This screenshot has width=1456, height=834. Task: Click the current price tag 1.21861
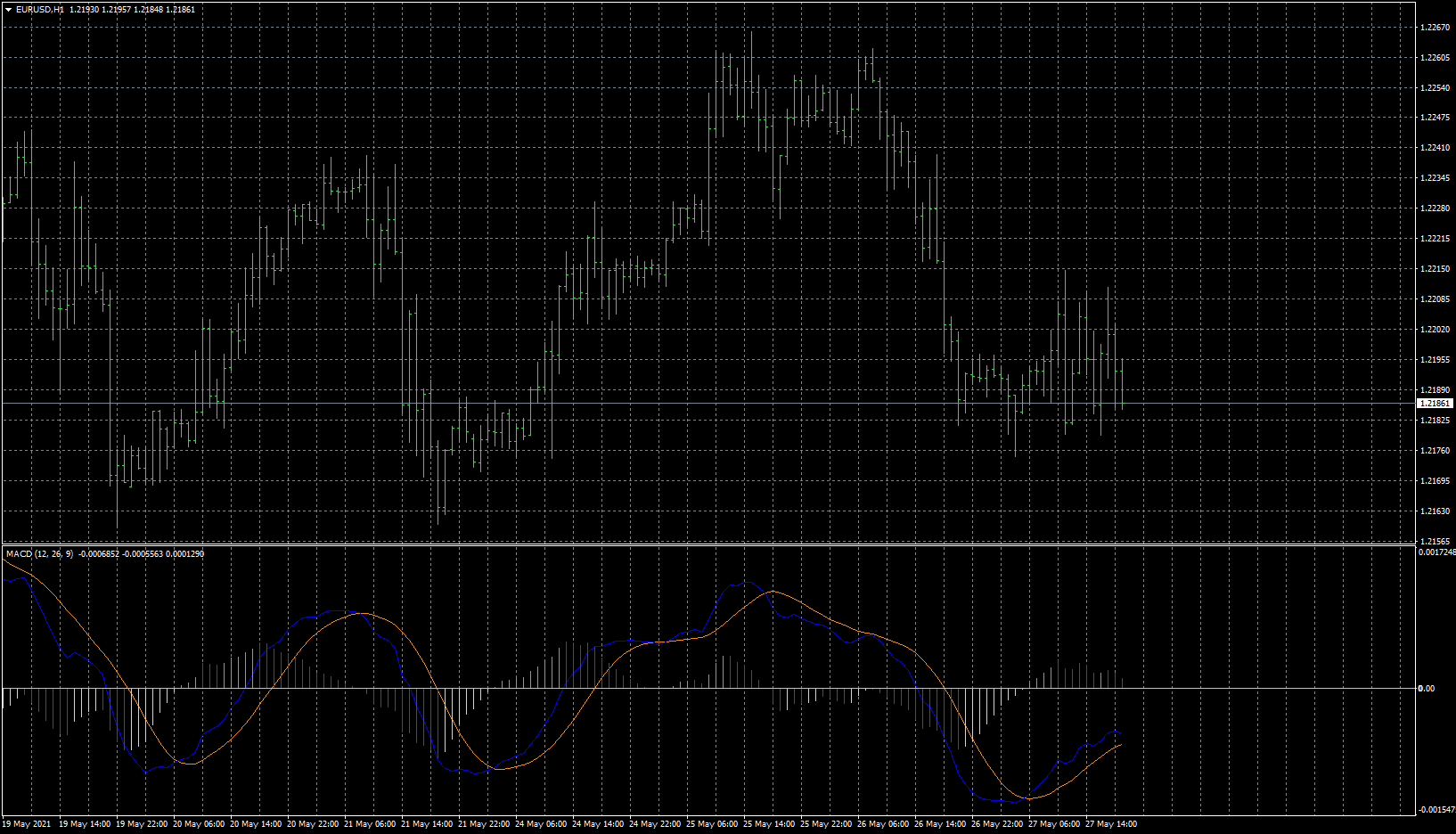(x=1435, y=404)
